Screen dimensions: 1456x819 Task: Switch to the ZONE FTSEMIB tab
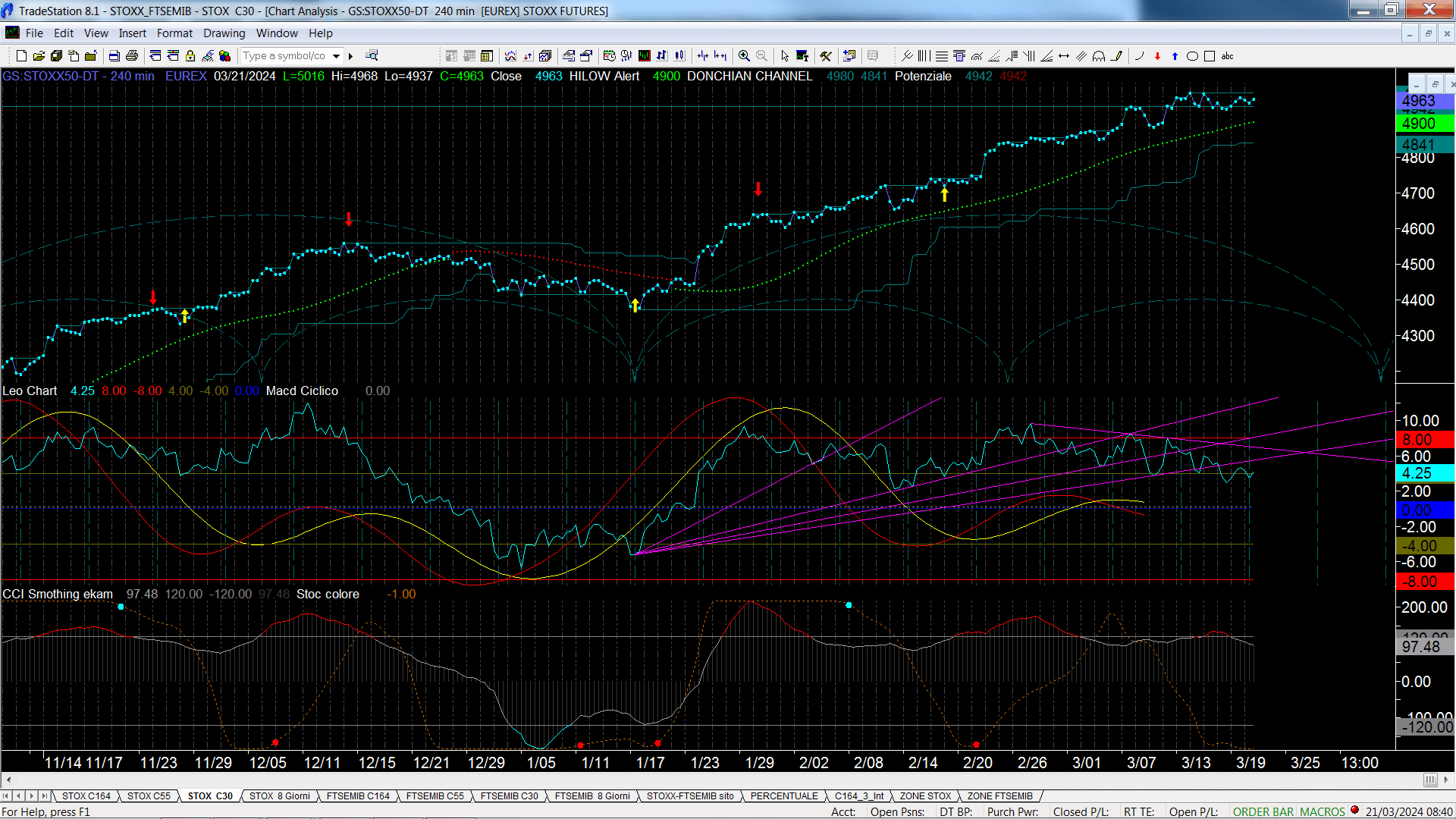pyautogui.click(x=999, y=796)
